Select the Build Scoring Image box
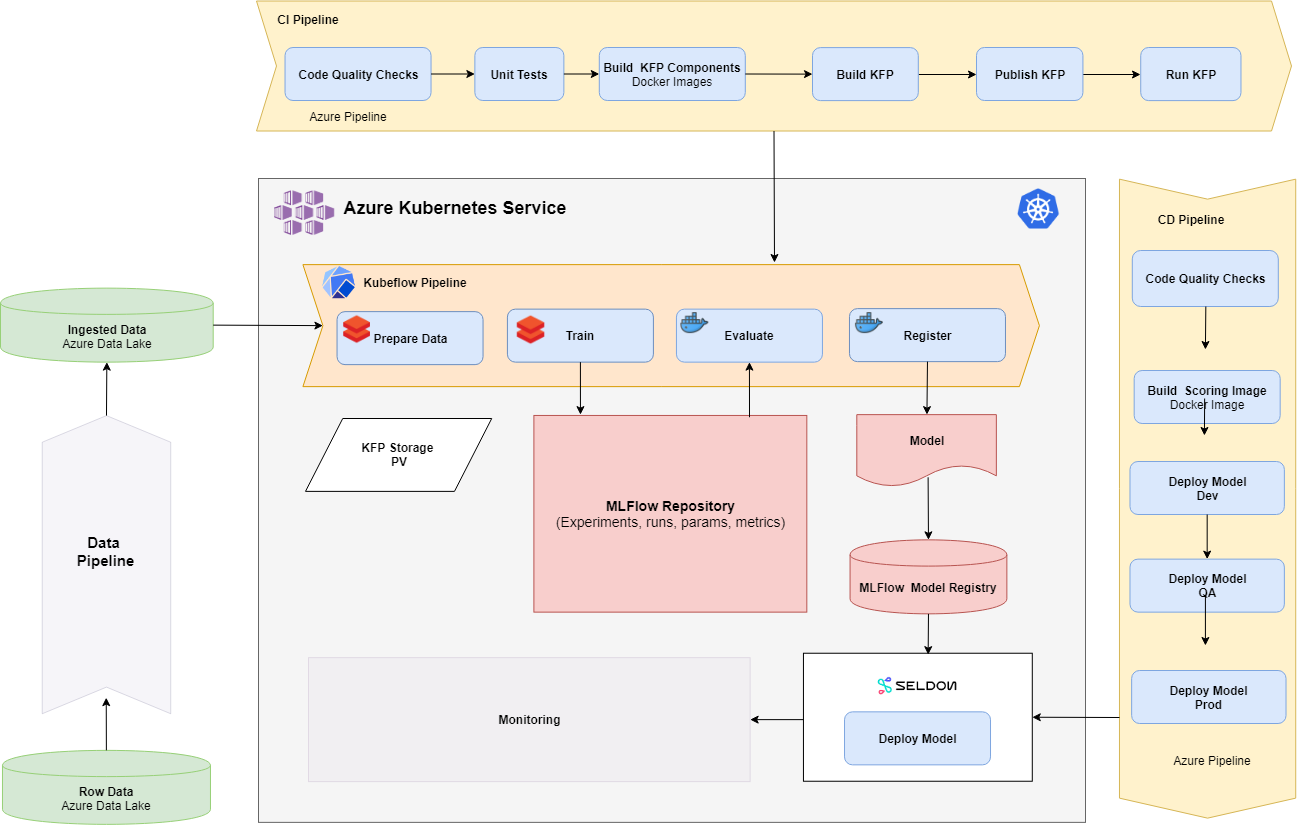This screenshot has height=825, width=1297. 1207,397
